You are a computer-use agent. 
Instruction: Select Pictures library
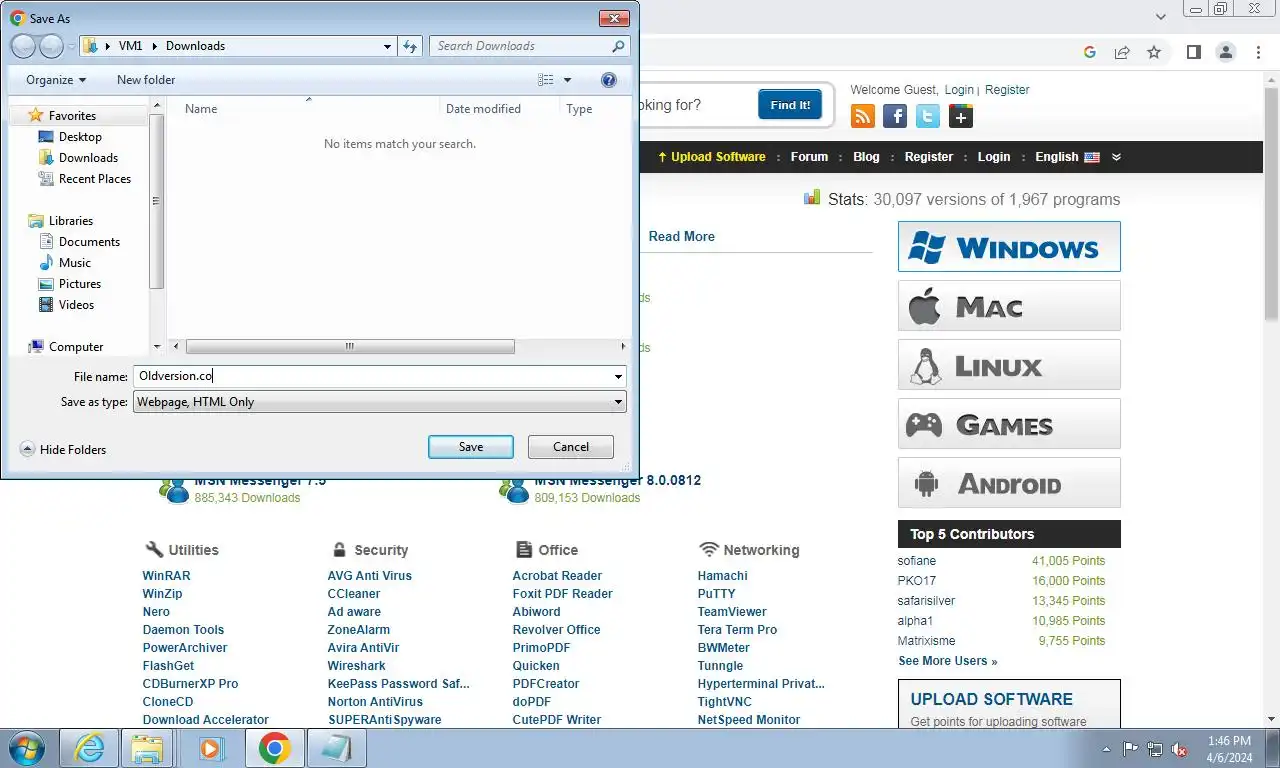[80, 284]
